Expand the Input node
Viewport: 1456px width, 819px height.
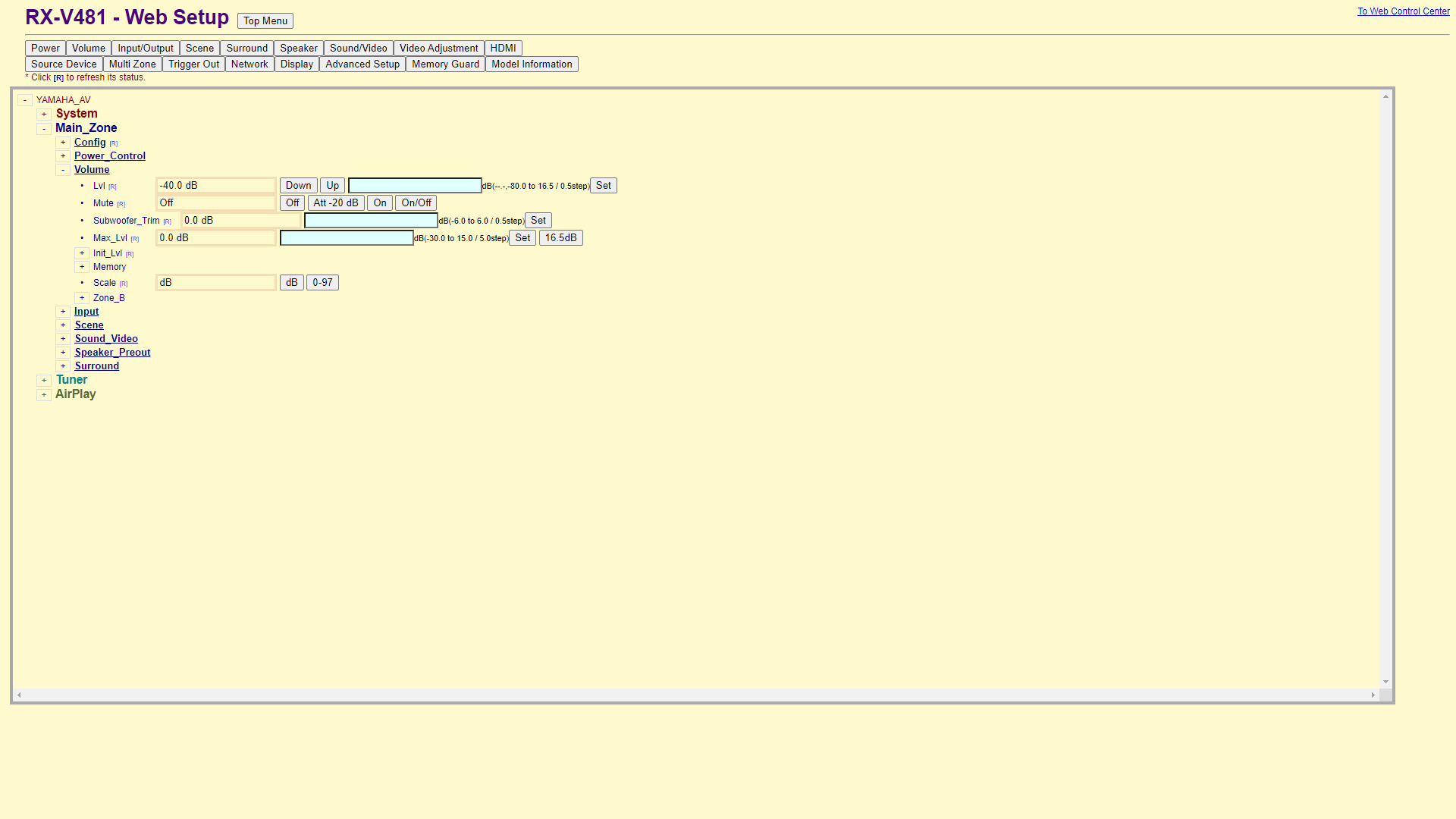(63, 312)
